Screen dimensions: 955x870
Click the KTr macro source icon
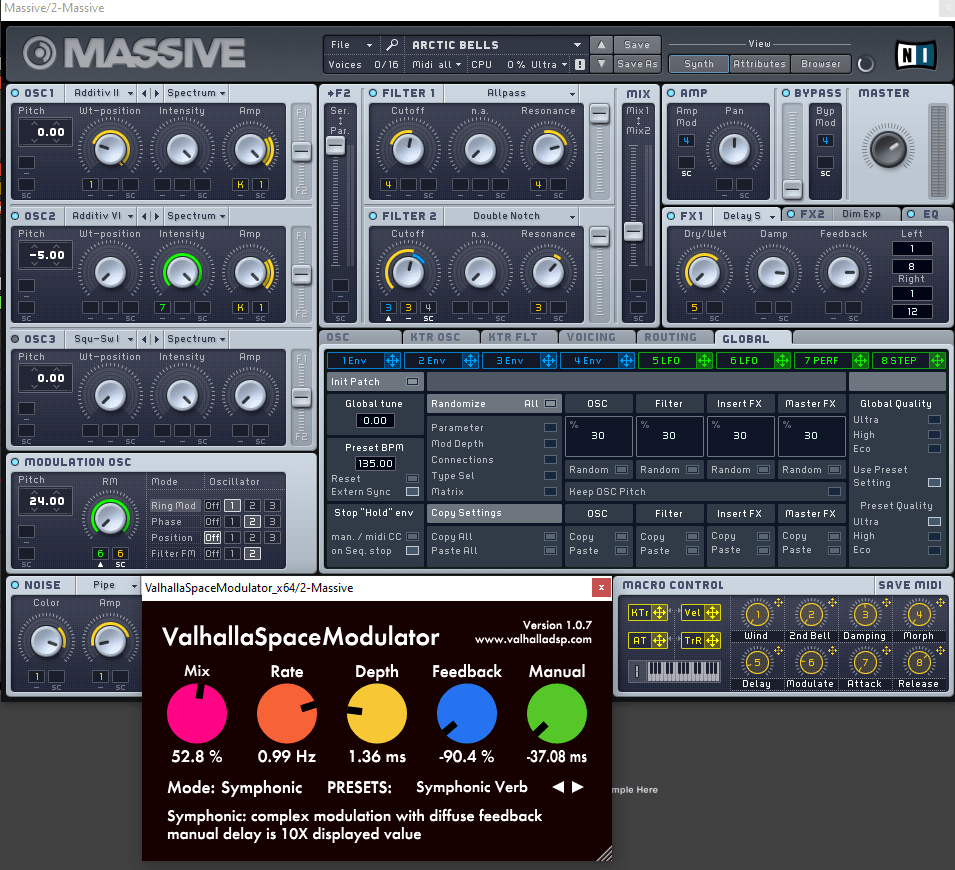639,613
